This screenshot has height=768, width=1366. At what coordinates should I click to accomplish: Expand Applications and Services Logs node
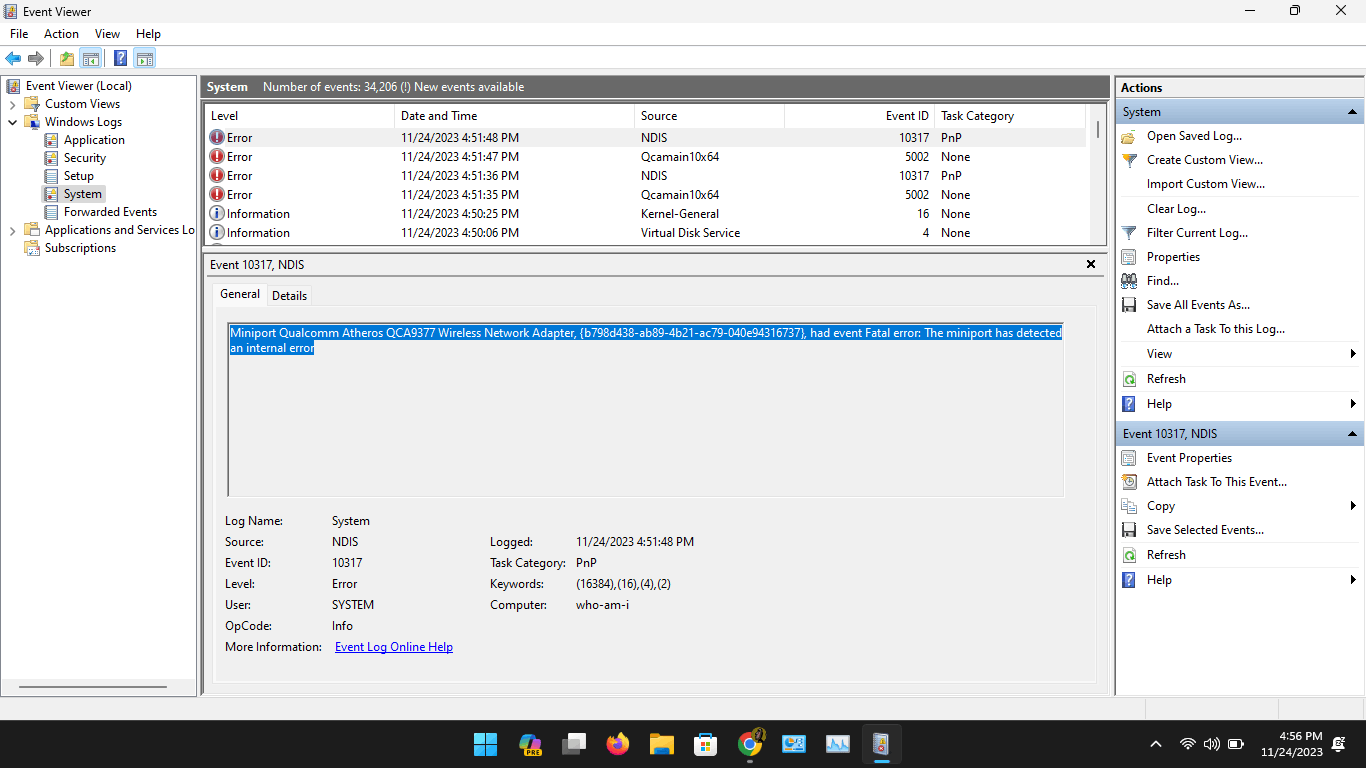[12, 230]
